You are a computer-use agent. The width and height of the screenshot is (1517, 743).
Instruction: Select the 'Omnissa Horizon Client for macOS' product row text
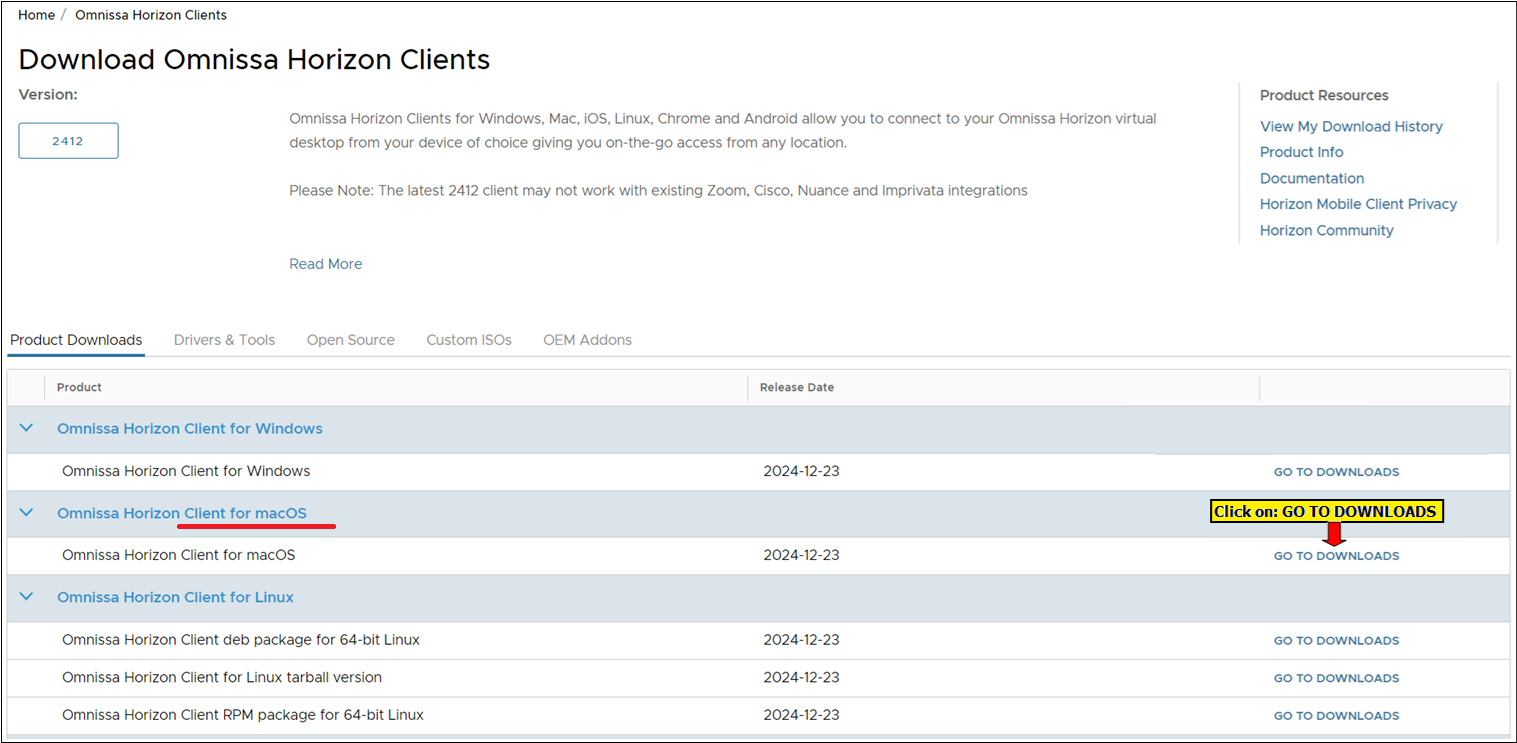point(179,555)
